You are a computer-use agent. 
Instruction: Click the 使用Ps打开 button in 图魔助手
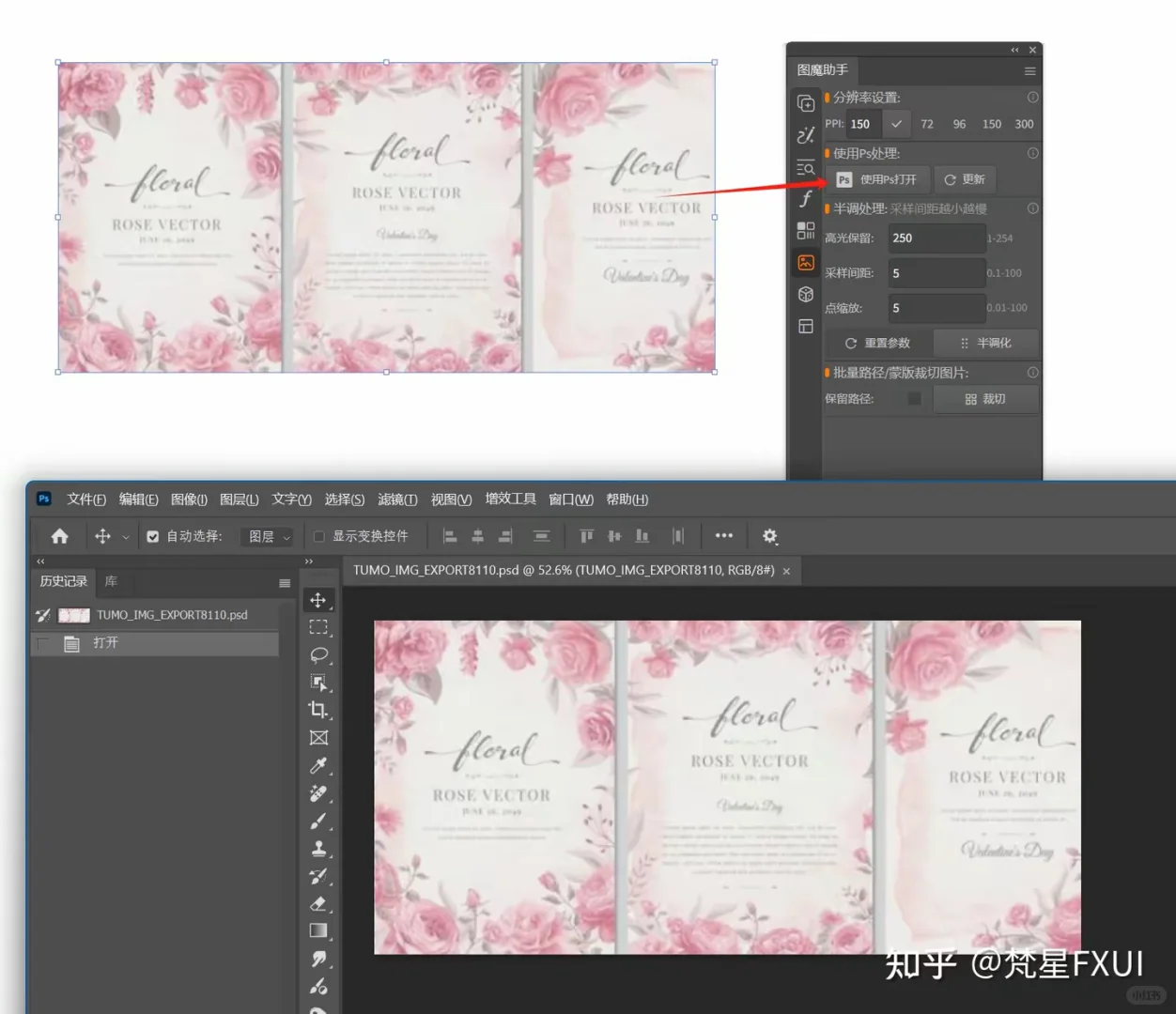pyautogui.click(x=877, y=179)
